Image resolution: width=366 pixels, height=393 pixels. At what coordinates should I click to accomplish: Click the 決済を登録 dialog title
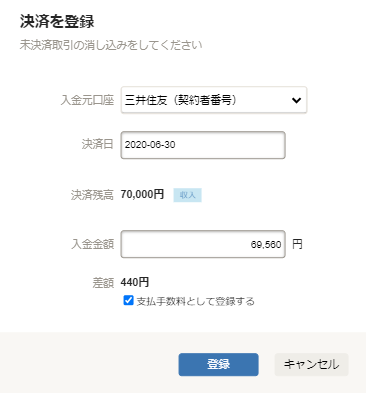click(57, 22)
